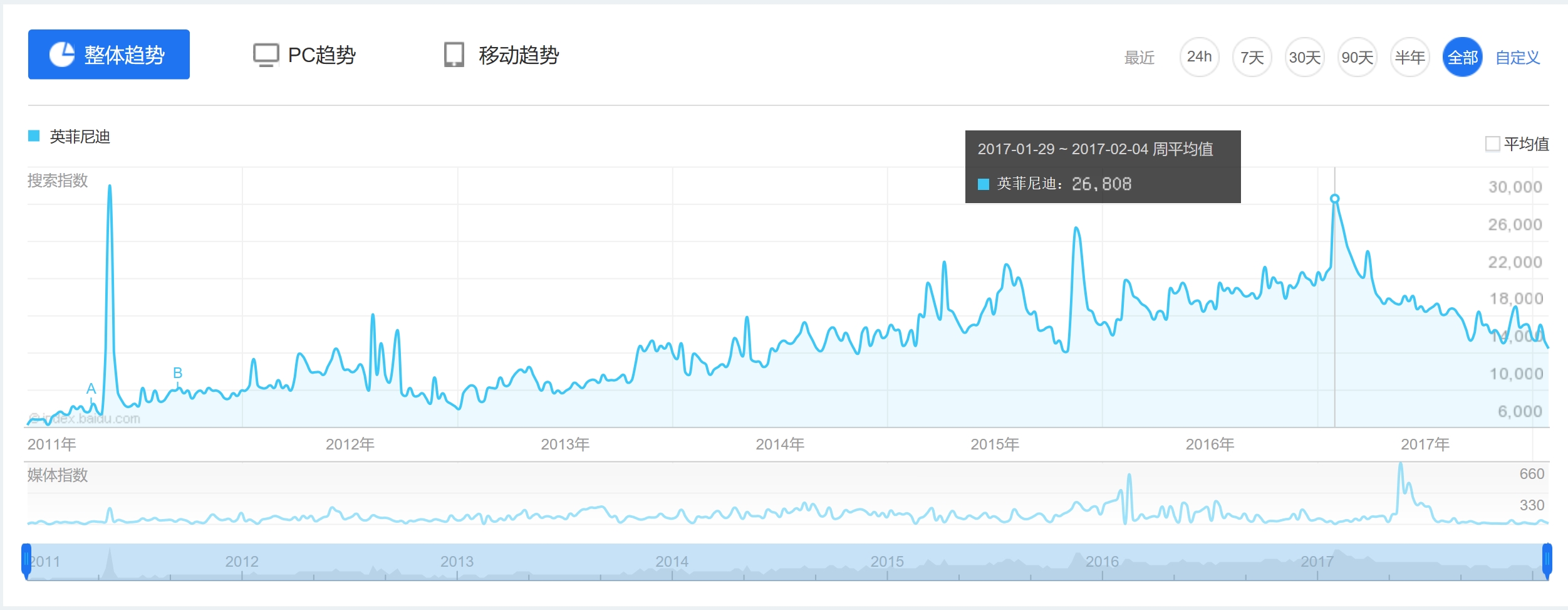Select the 7天 time range
Viewport: 1568px width, 610px height.
pyautogui.click(x=1252, y=57)
